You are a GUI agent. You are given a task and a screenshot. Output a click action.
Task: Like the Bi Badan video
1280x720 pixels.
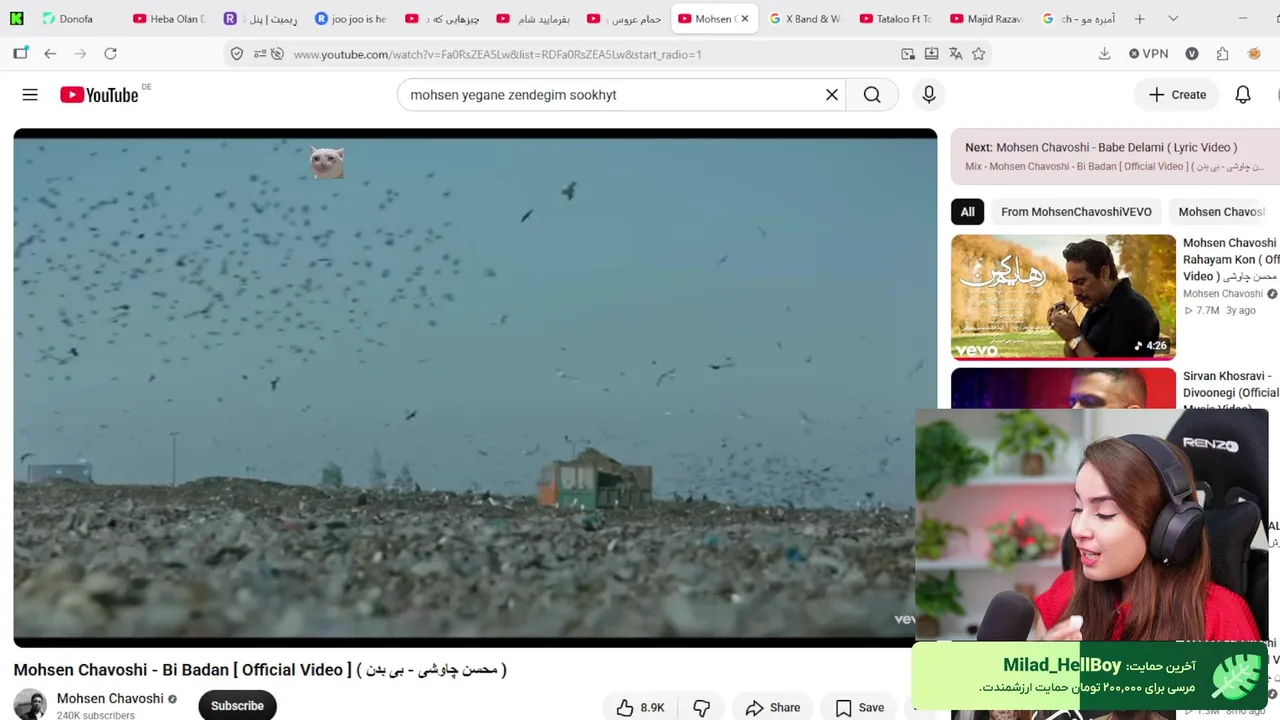[x=641, y=707]
